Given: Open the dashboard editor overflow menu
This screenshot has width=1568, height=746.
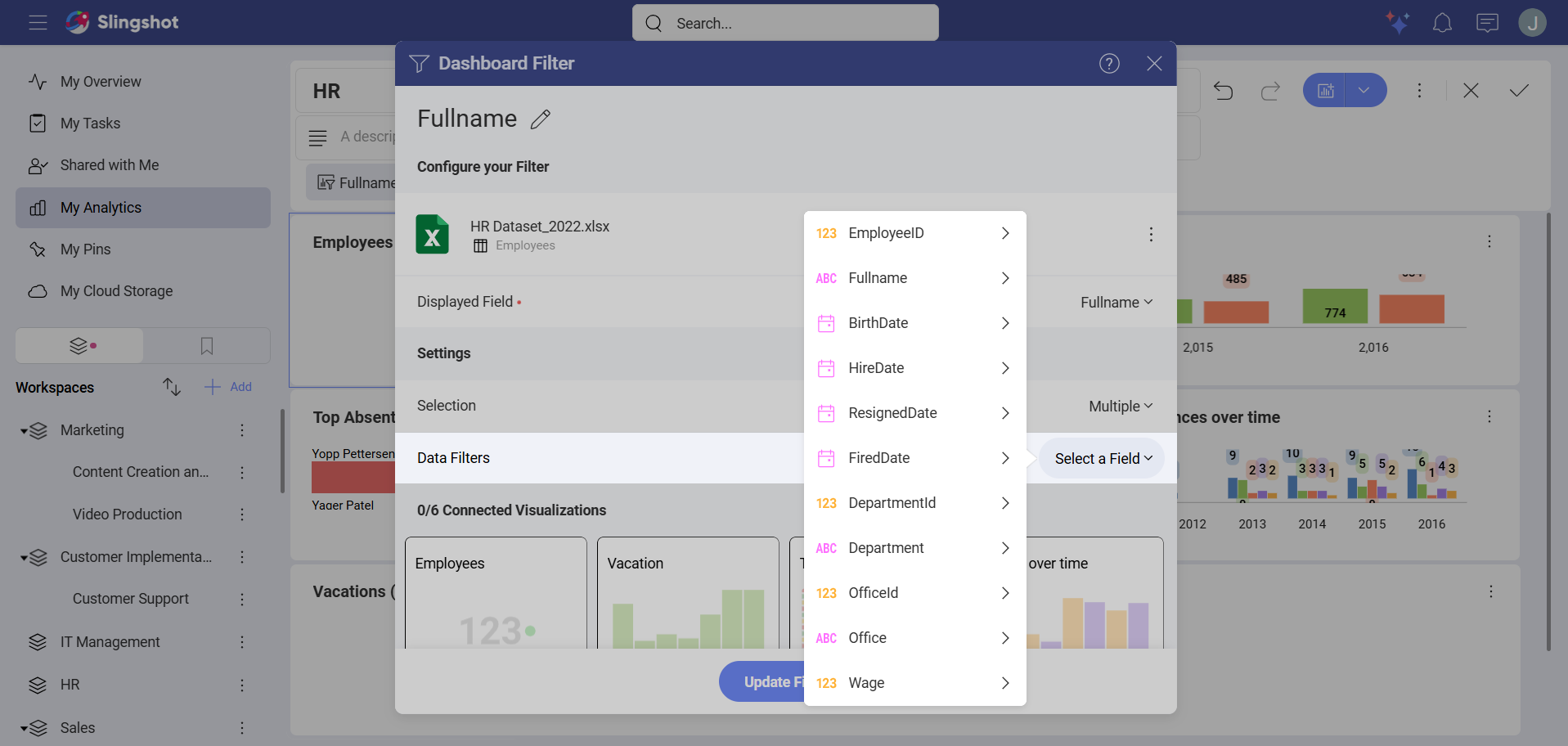Looking at the screenshot, I should [1419, 91].
